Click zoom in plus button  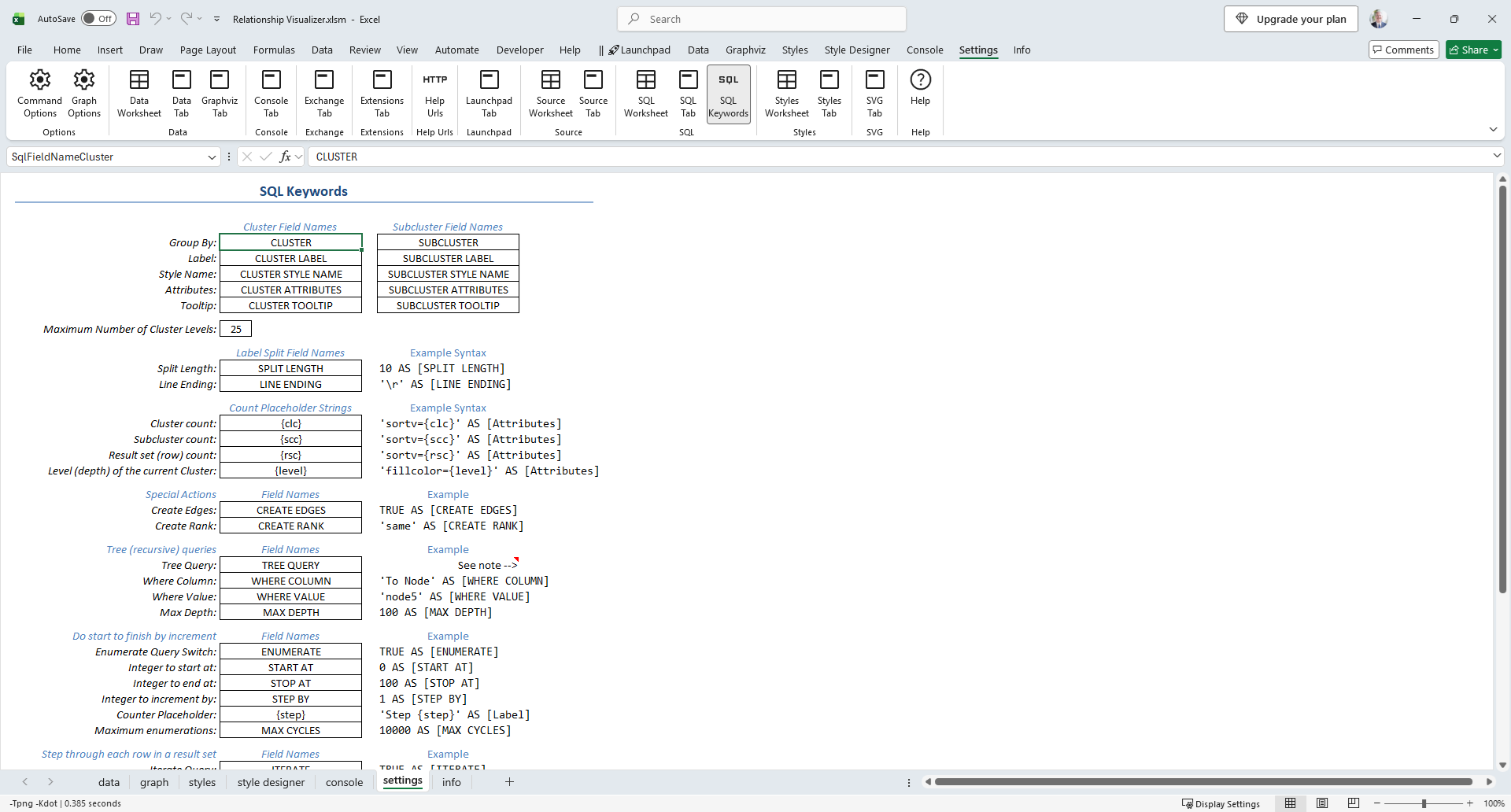click(1469, 803)
